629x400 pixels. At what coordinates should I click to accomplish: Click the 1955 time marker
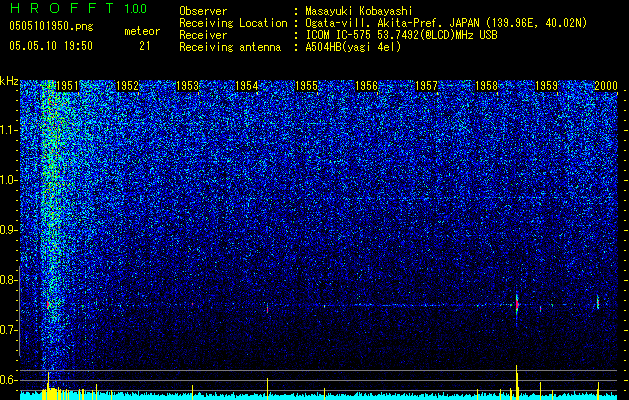pyautogui.click(x=306, y=86)
